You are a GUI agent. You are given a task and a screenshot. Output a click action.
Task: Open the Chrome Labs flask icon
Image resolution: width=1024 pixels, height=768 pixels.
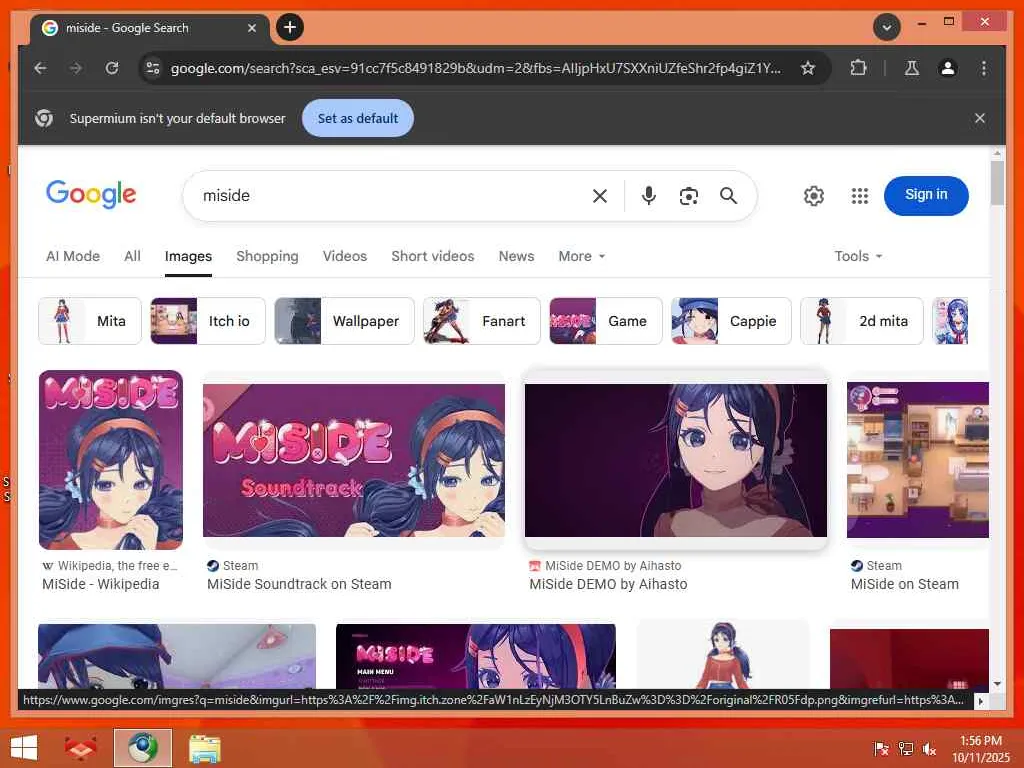(x=912, y=68)
